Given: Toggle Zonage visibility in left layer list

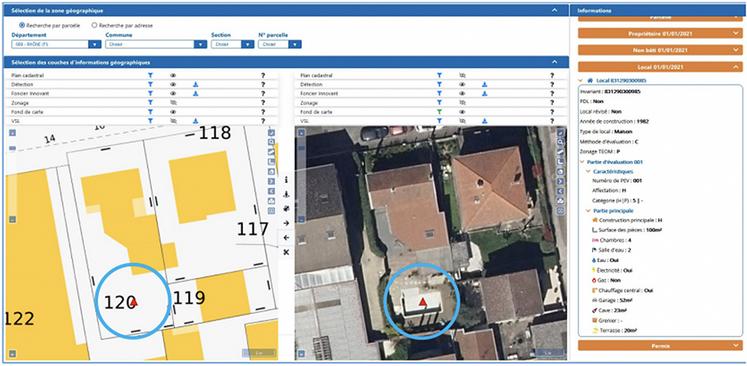Looking at the screenshot, I should click(x=173, y=102).
